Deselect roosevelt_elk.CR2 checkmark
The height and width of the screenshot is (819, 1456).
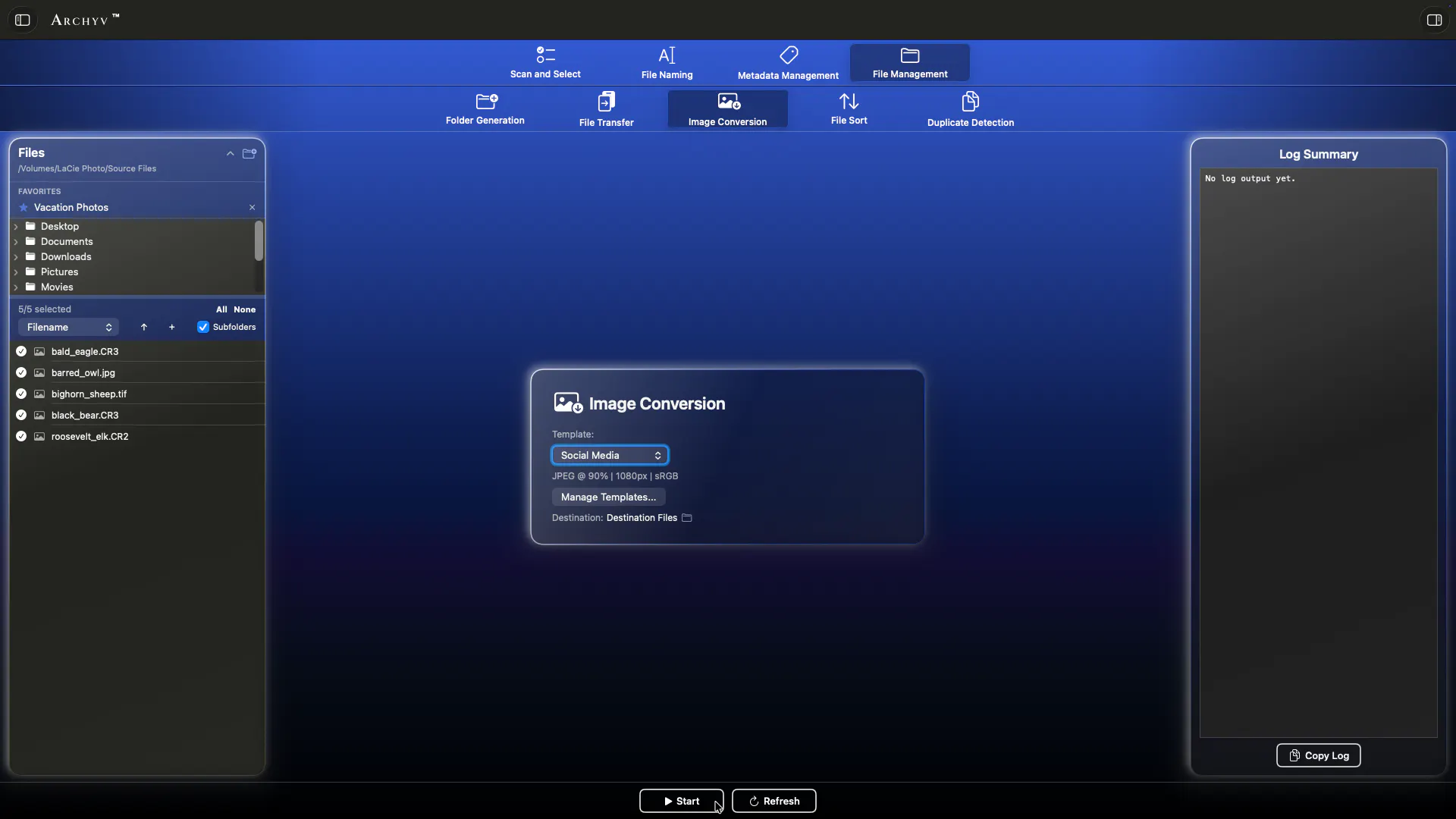tap(21, 437)
